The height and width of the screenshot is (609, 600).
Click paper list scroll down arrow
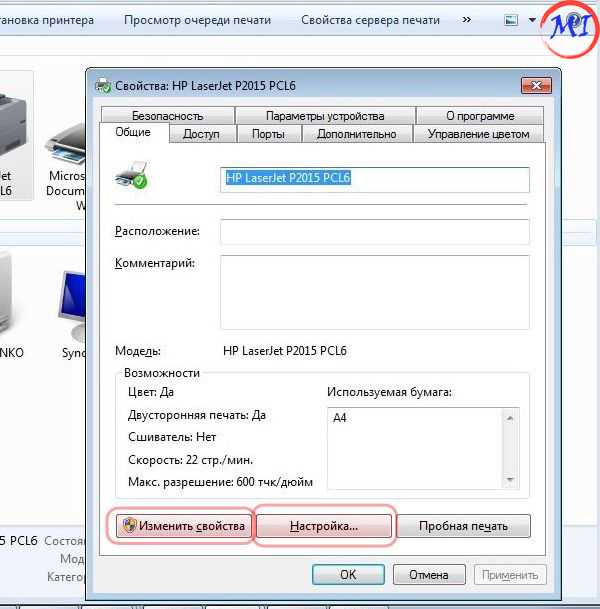pyautogui.click(x=510, y=479)
